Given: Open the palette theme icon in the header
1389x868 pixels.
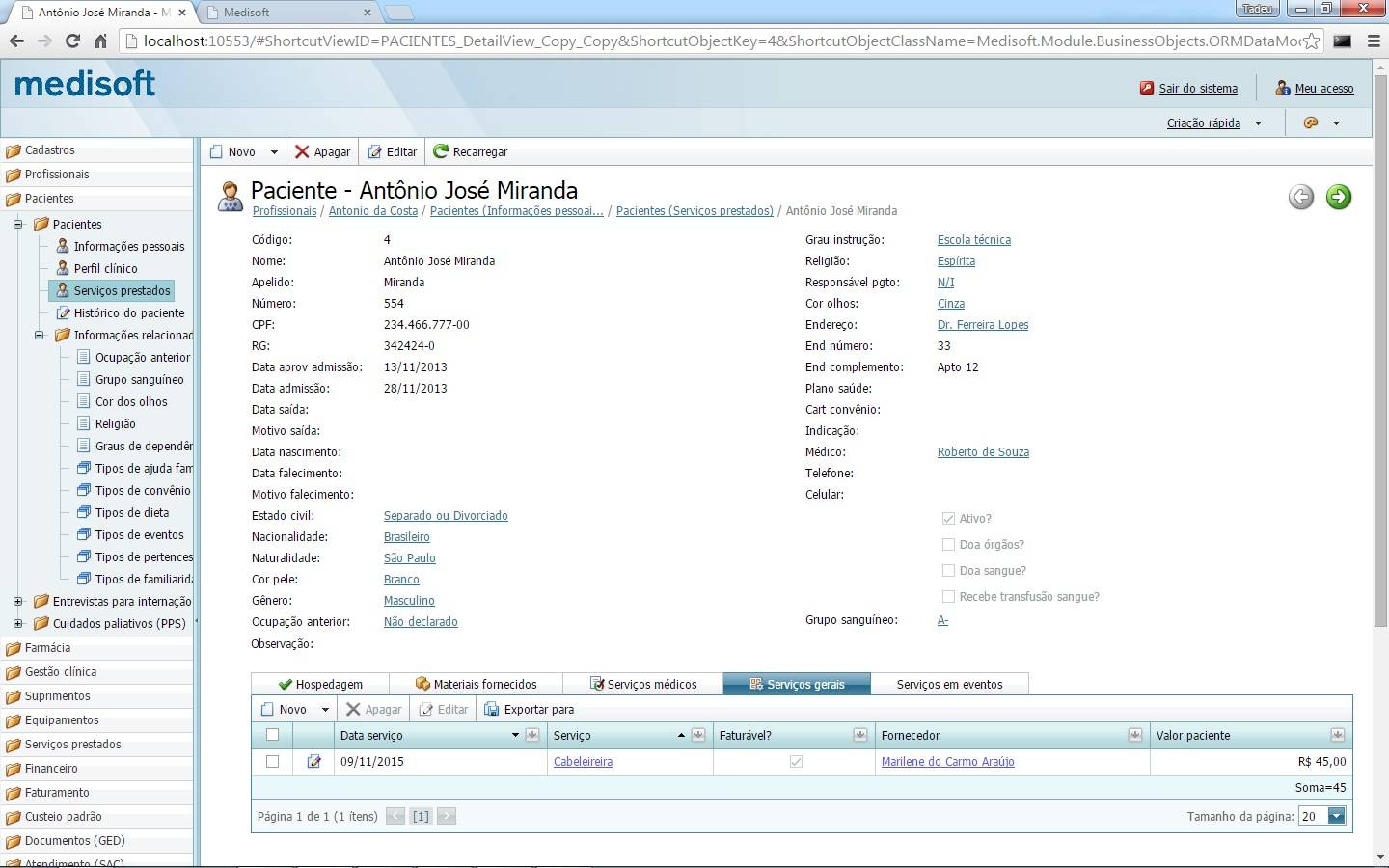Looking at the screenshot, I should click(x=1311, y=122).
